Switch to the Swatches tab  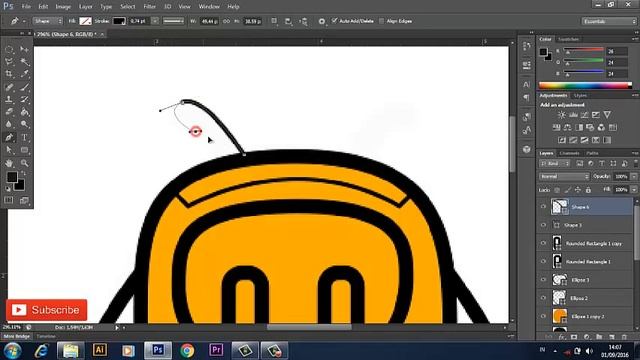569,39
